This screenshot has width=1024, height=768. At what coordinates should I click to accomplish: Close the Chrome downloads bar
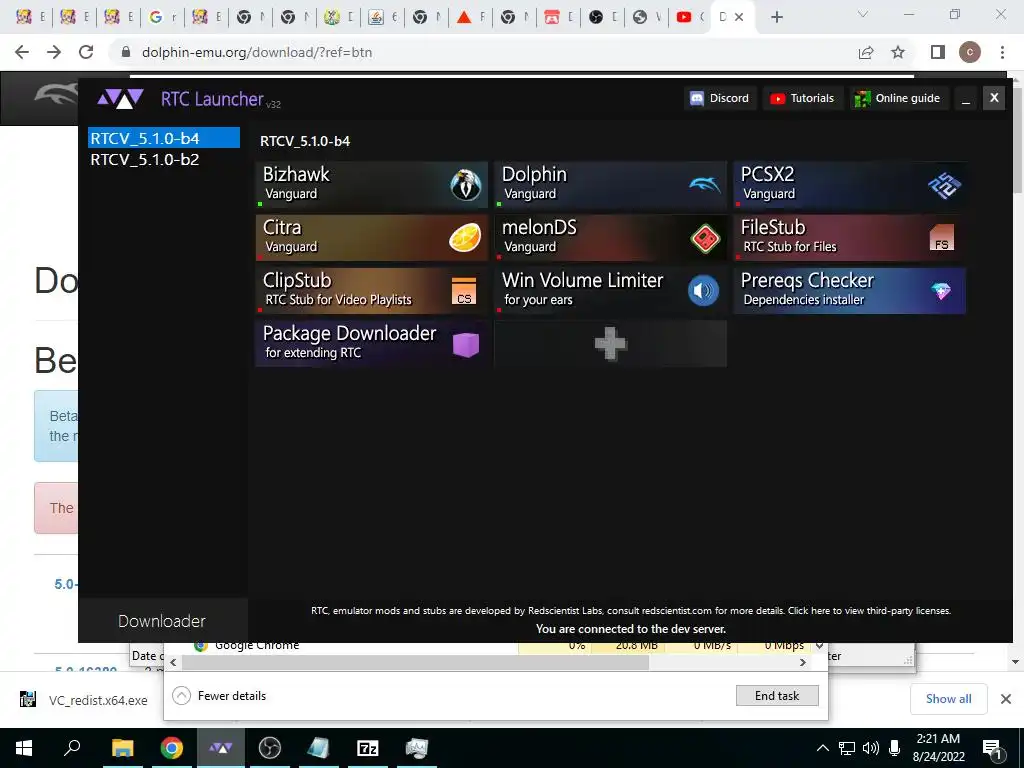1006,699
